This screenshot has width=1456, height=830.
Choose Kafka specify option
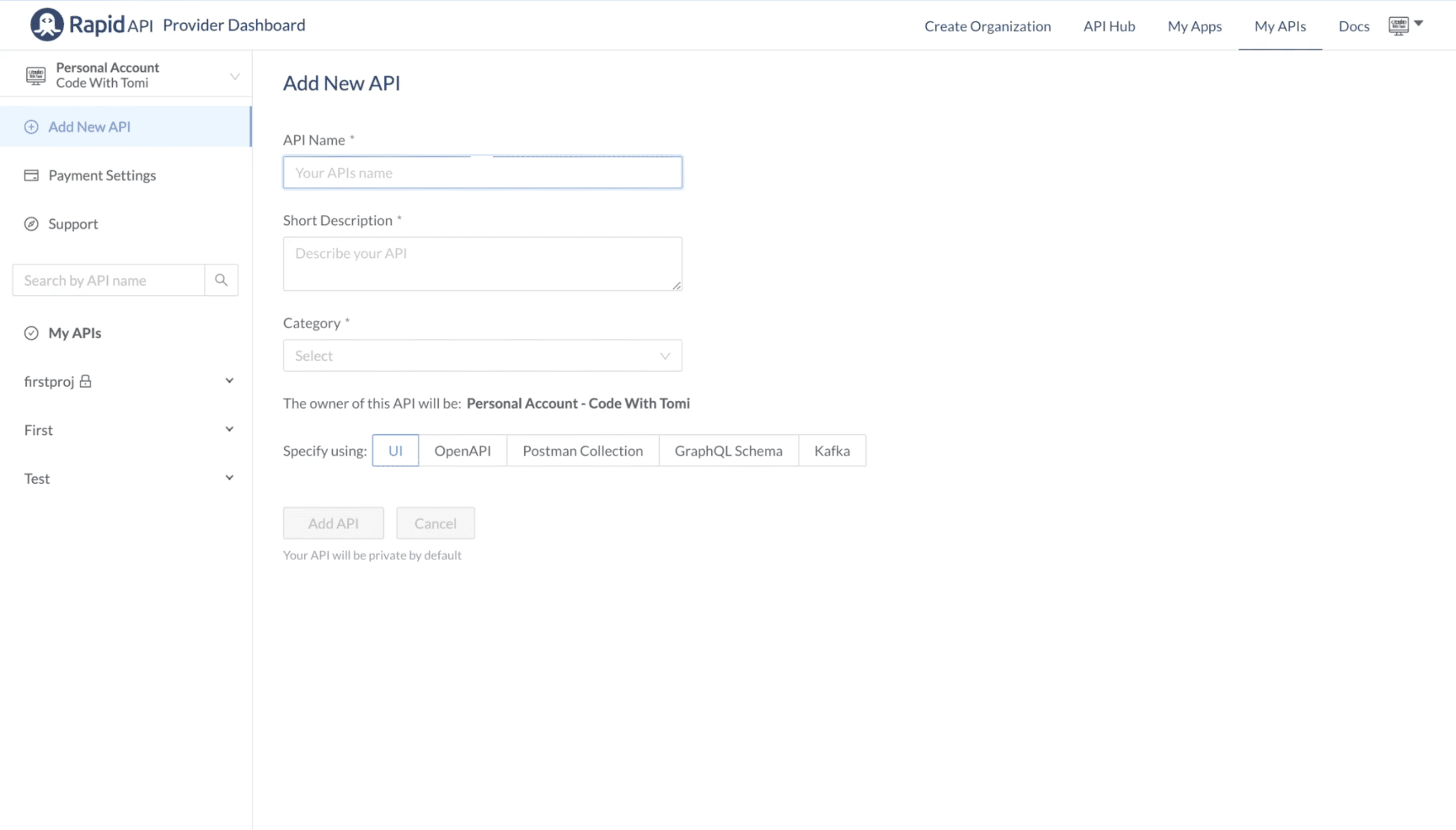pos(832,450)
